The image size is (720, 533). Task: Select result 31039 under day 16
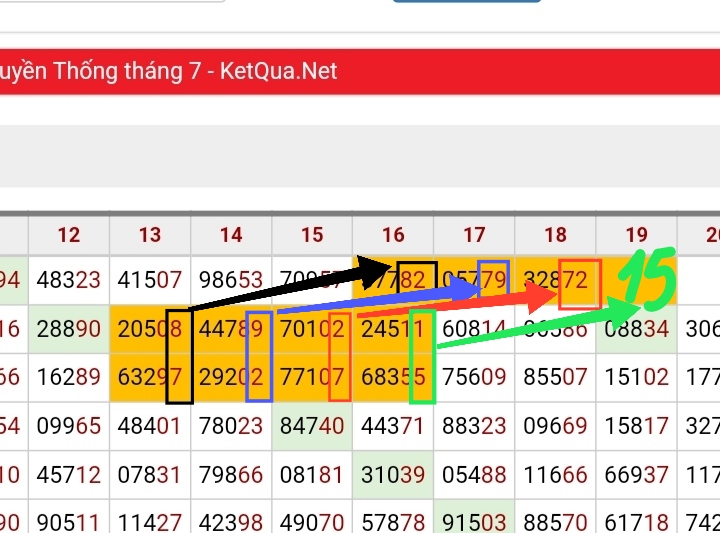394,475
